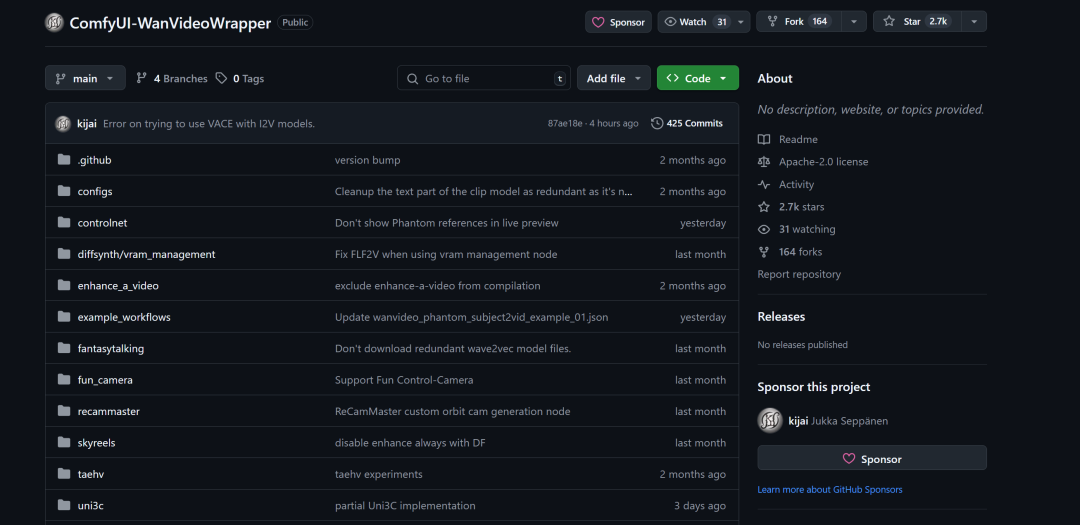Click the Star 2.7k button

click(917, 22)
